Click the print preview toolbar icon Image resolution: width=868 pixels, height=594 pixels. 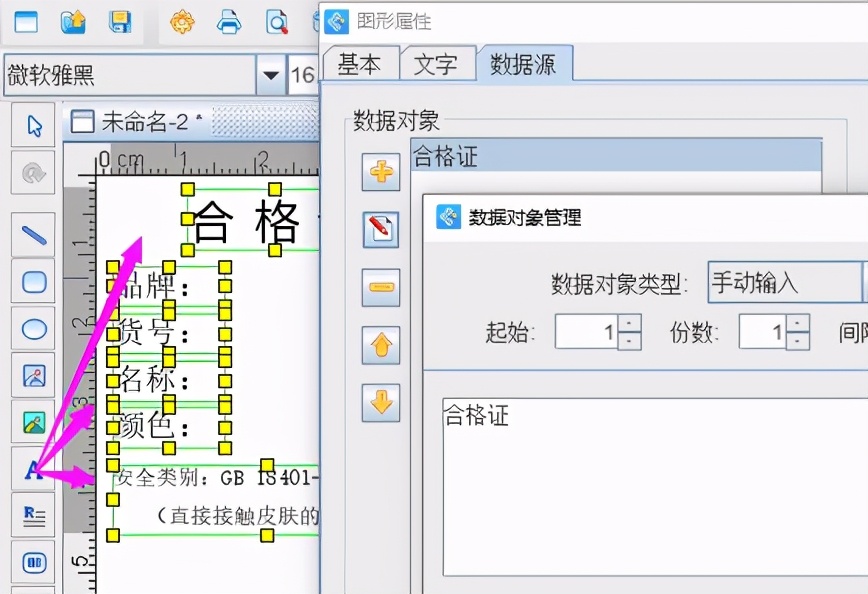277,21
